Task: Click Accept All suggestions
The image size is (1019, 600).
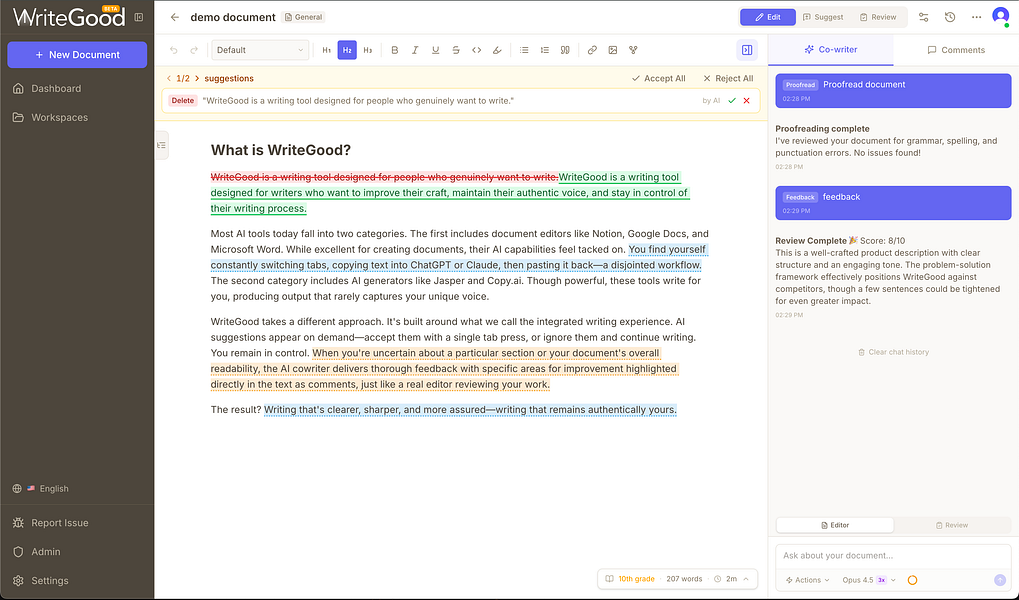Action: tap(658, 78)
